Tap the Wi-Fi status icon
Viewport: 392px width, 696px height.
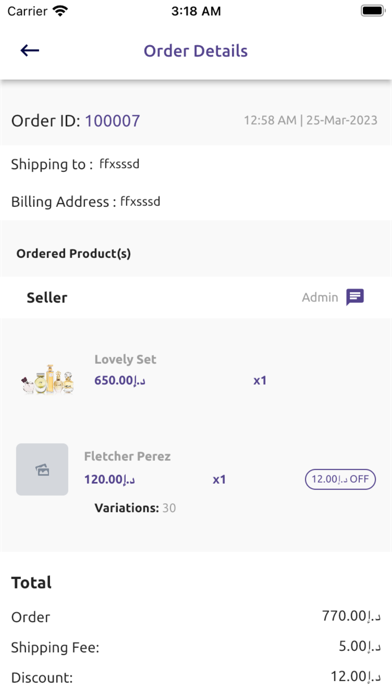click(x=59, y=11)
